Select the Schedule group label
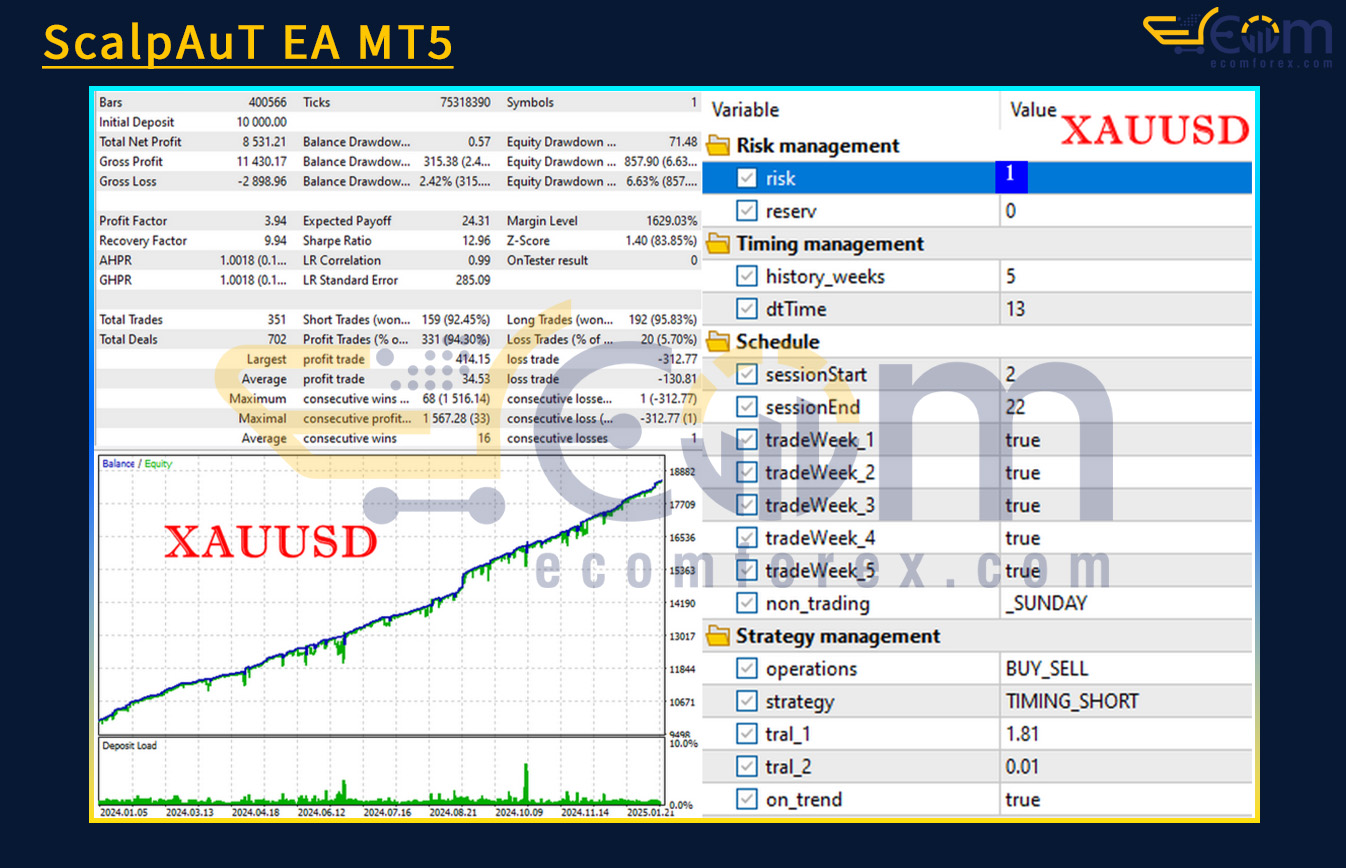The height and width of the screenshot is (868, 1346). pyautogui.click(x=777, y=342)
